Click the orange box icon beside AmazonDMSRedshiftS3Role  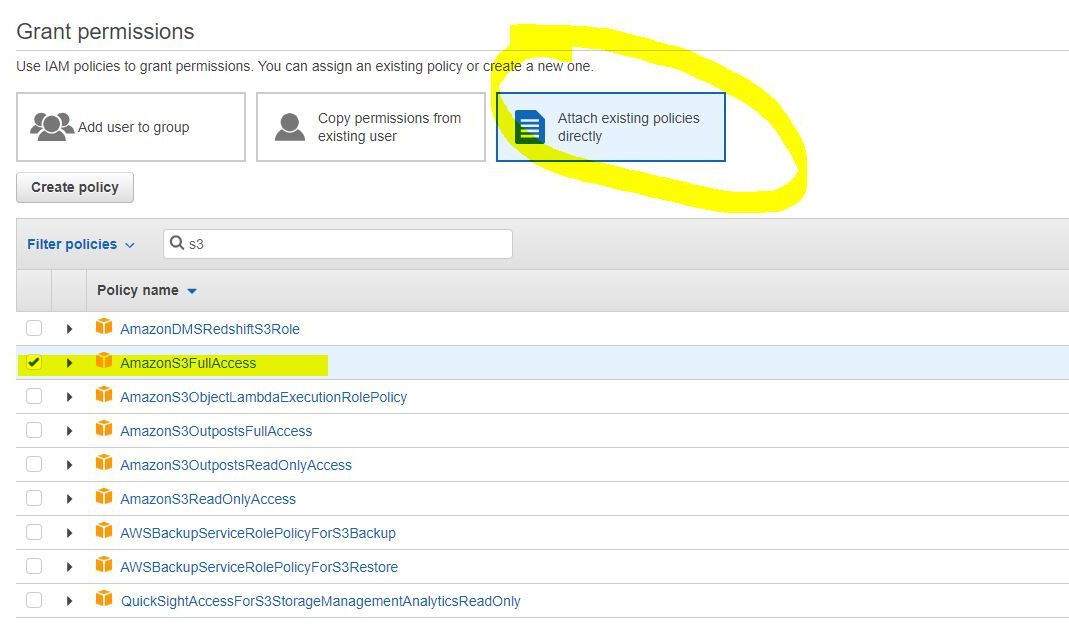click(104, 326)
